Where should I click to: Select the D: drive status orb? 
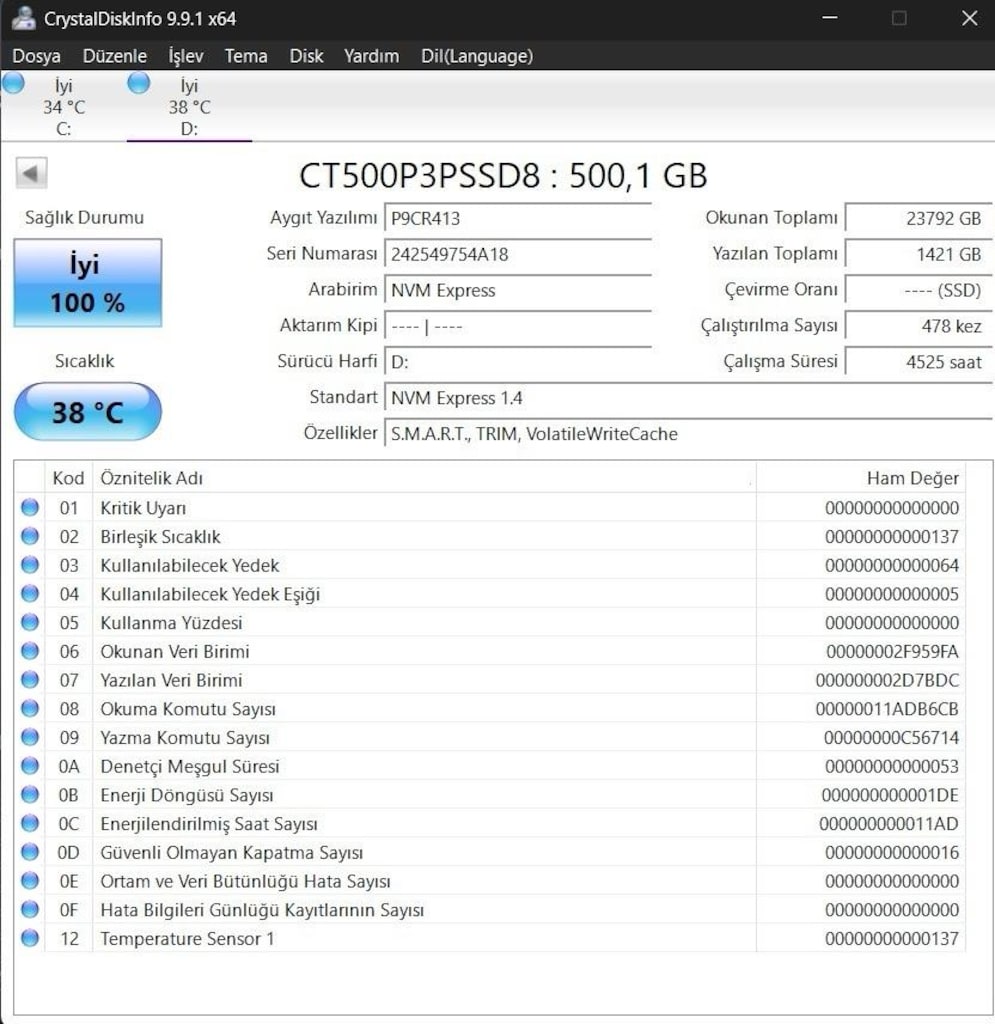tap(138, 83)
